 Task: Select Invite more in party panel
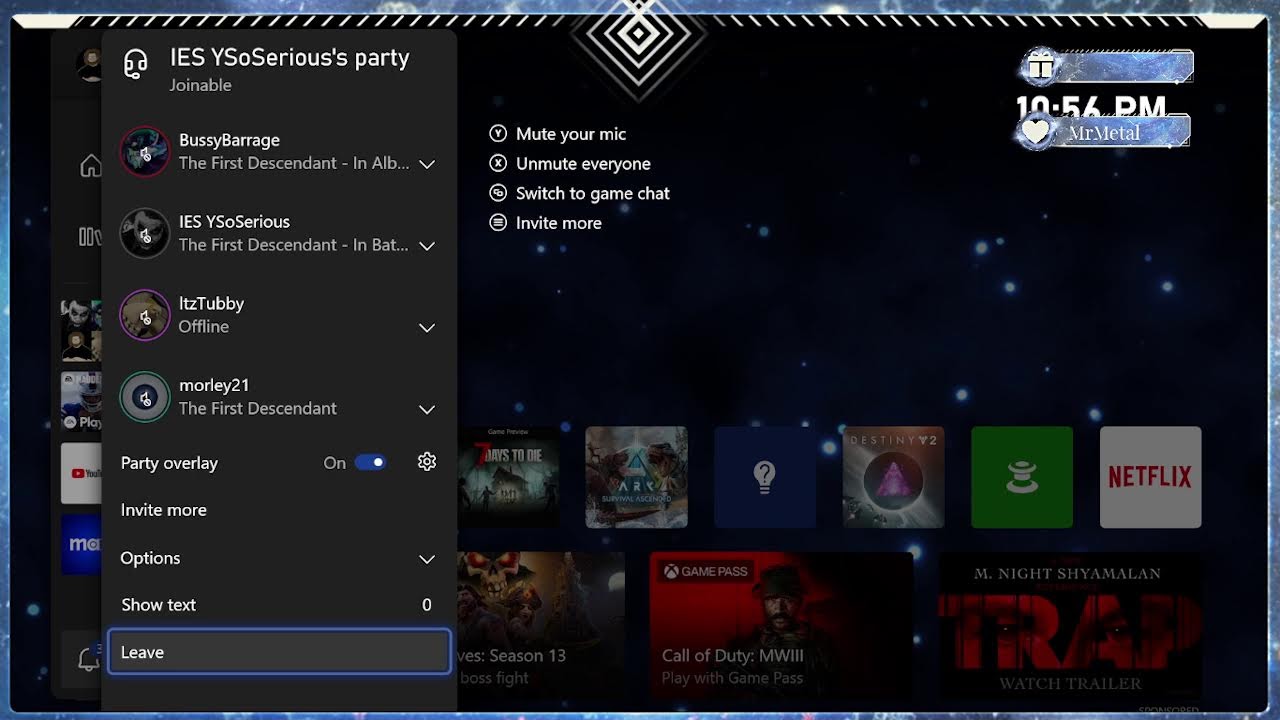[279, 510]
